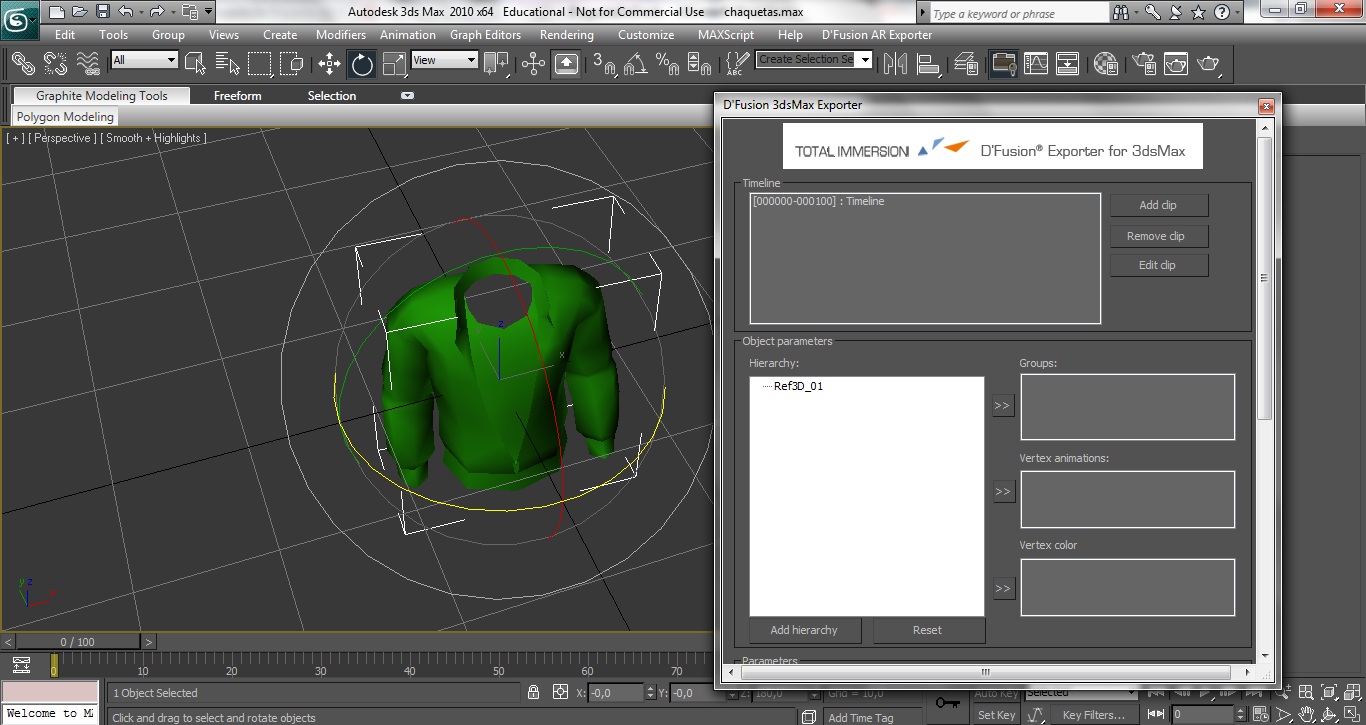Viewport: 1366px width, 725px height.
Task: Open the Material Editor sphere icon
Action: point(1105,64)
